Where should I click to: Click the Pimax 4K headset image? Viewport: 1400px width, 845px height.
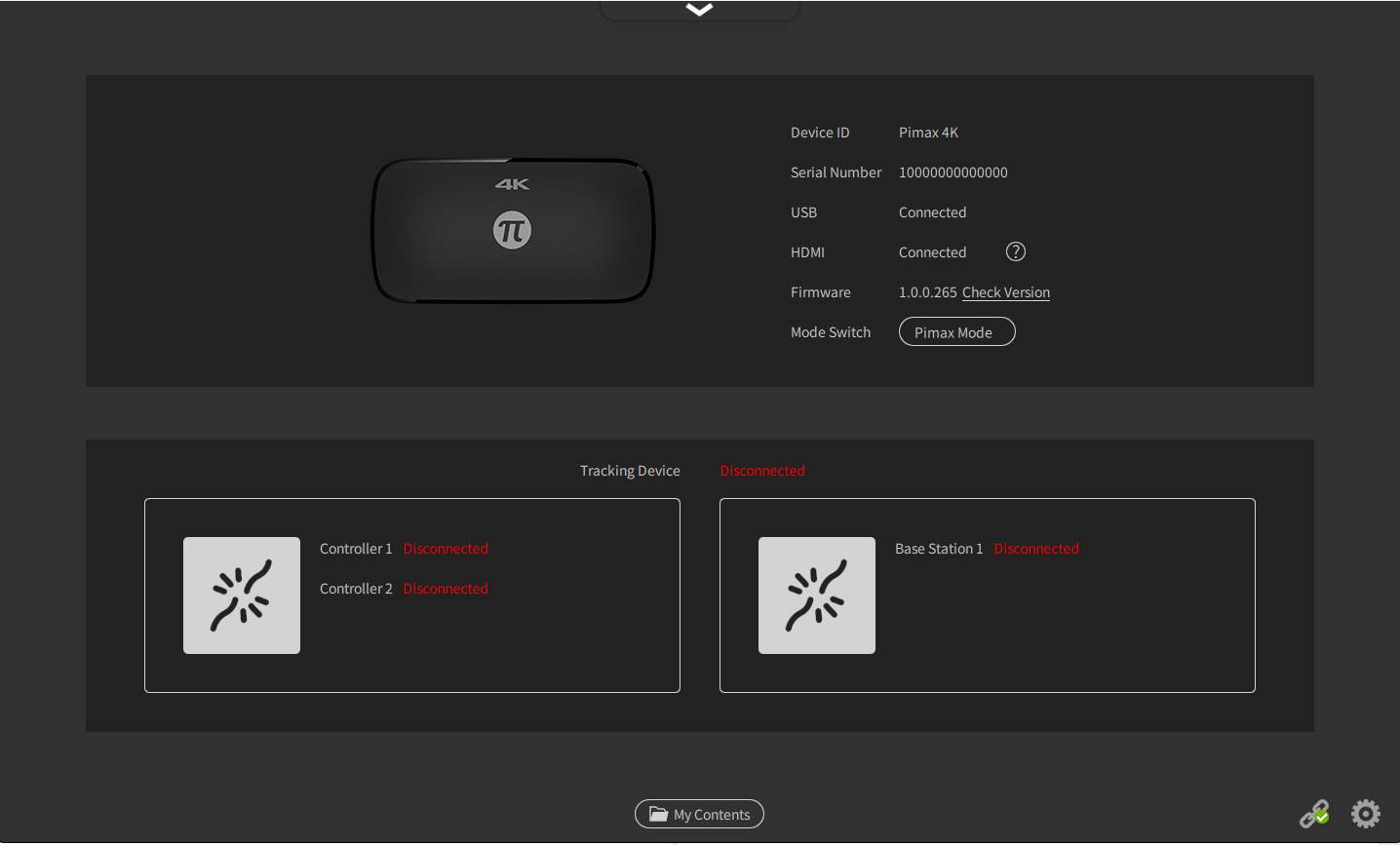[x=513, y=231]
